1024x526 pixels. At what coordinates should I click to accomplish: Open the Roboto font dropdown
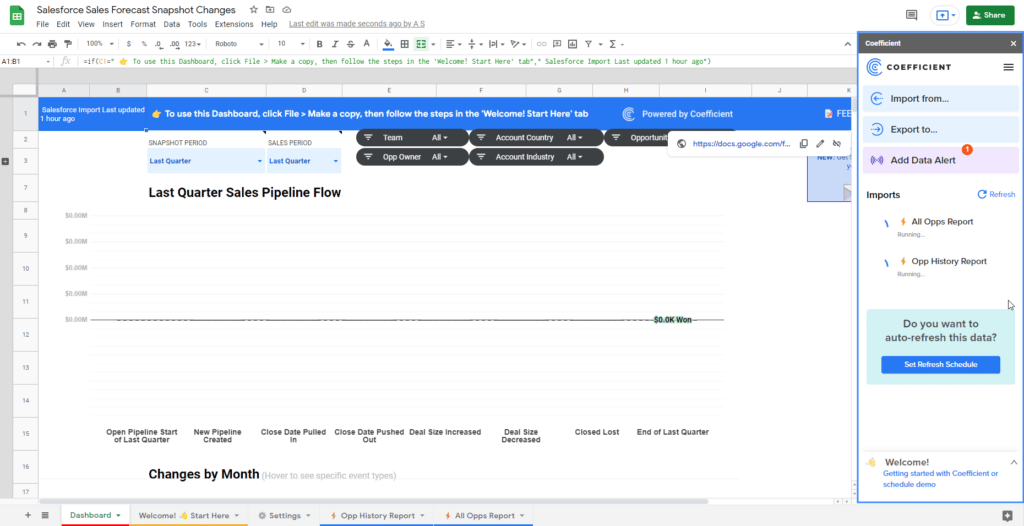(239, 44)
